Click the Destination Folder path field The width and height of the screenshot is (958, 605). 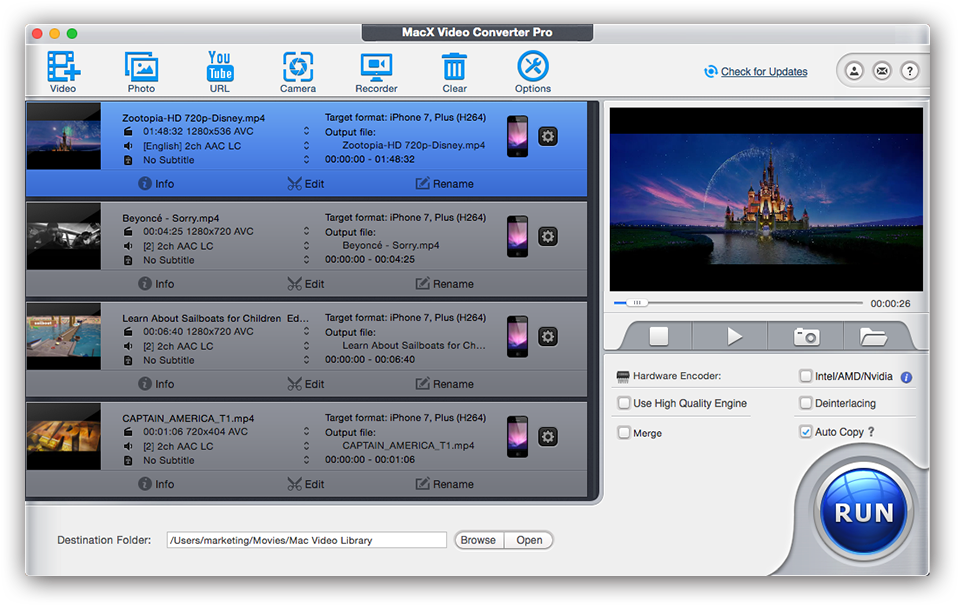pyautogui.click(x=306, y=540)
